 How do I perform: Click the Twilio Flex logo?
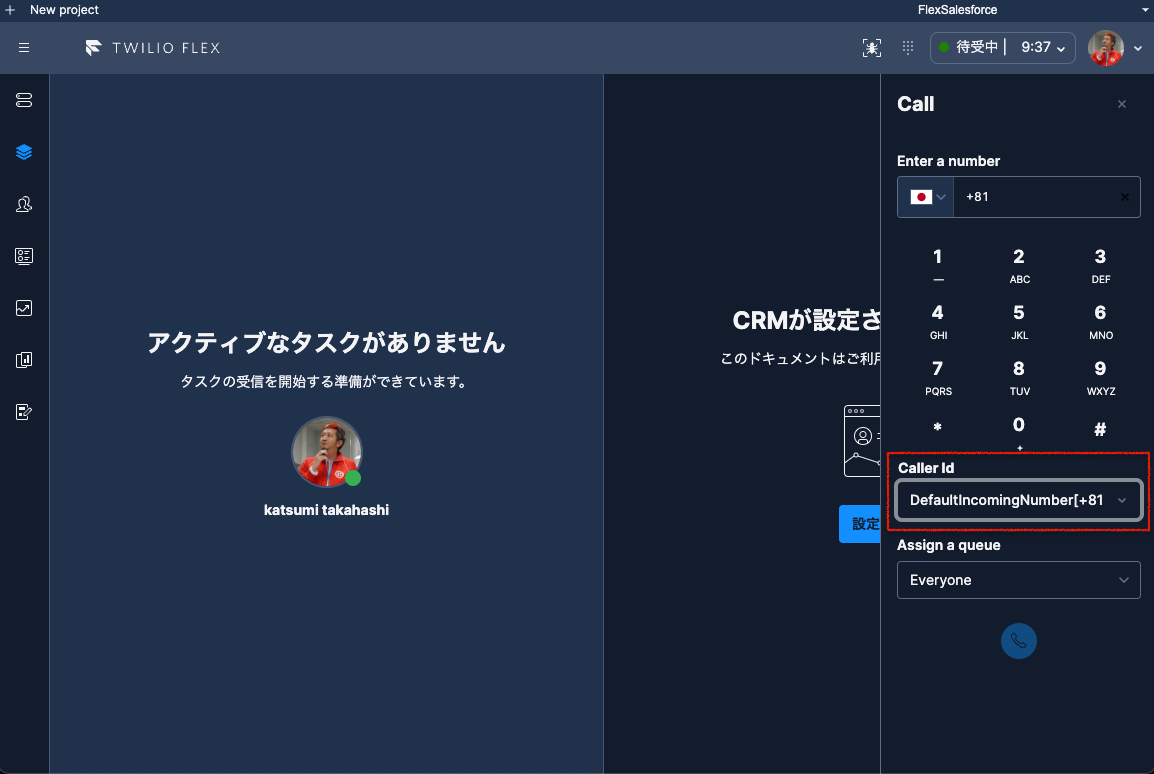152,47
